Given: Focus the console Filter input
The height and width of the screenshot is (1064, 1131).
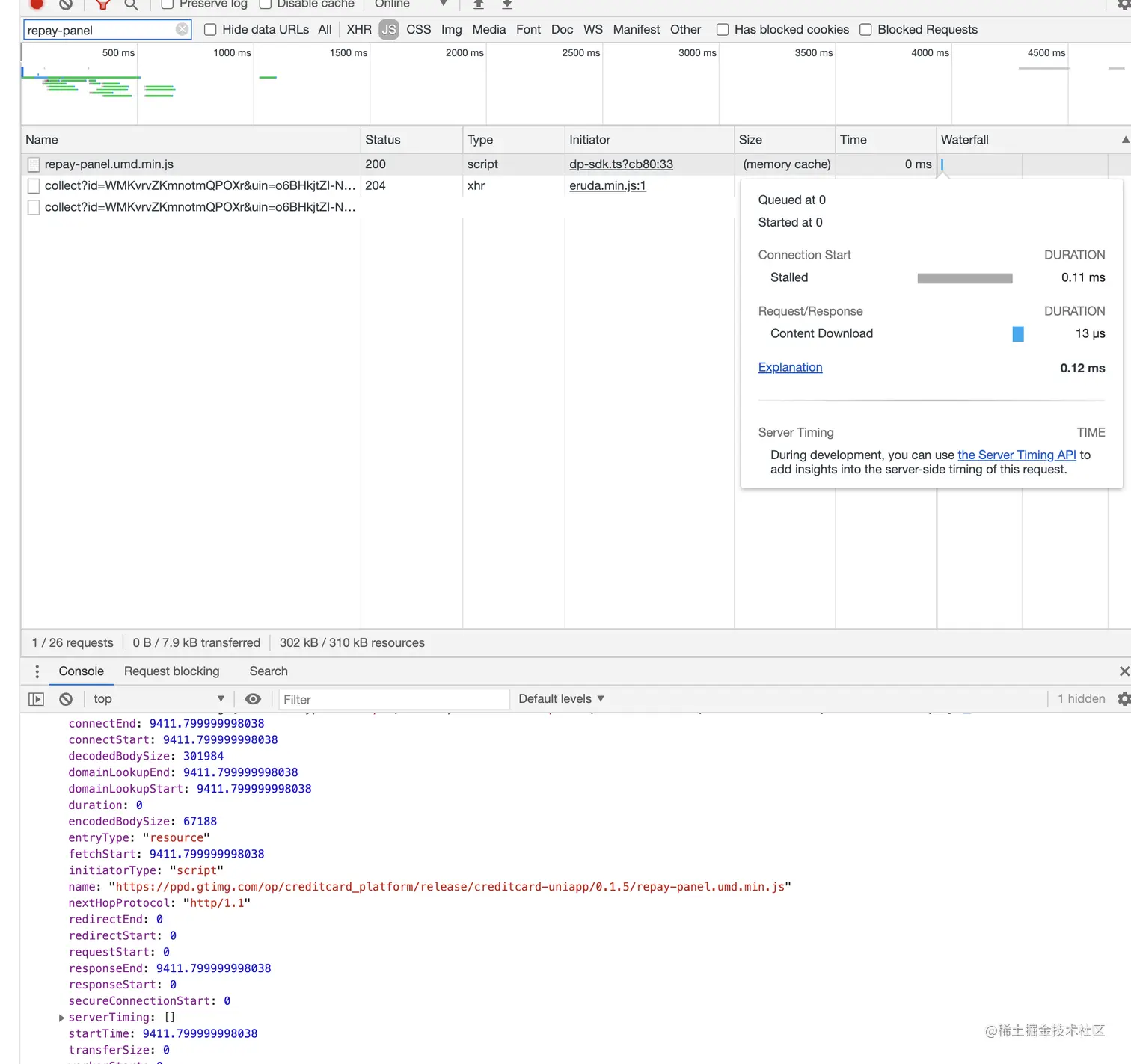Looking at the screenshot, I should point(394,700).
